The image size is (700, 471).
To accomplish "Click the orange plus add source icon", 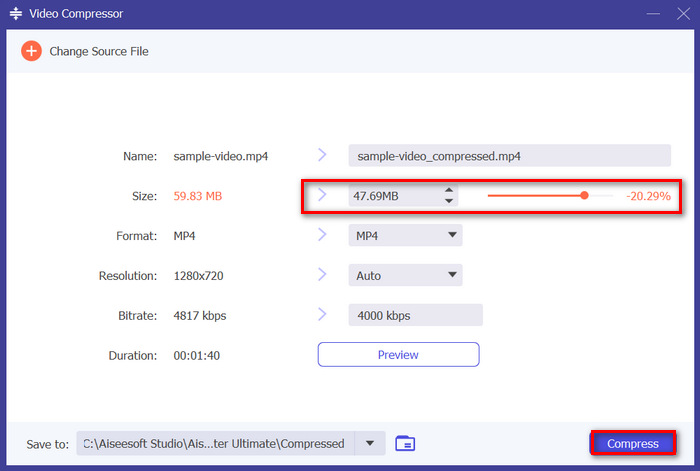I will (32, 51).
